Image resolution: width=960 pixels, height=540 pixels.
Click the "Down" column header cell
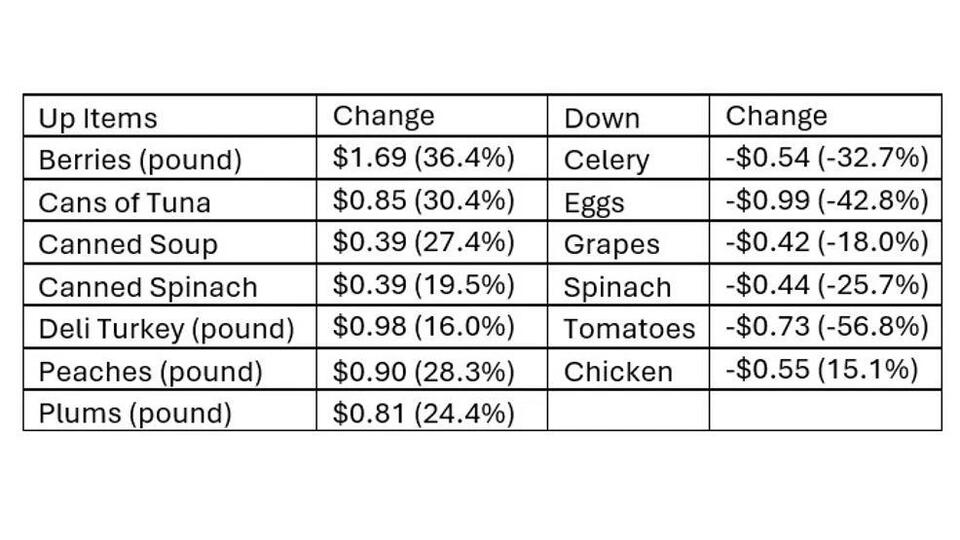(602, 118)
